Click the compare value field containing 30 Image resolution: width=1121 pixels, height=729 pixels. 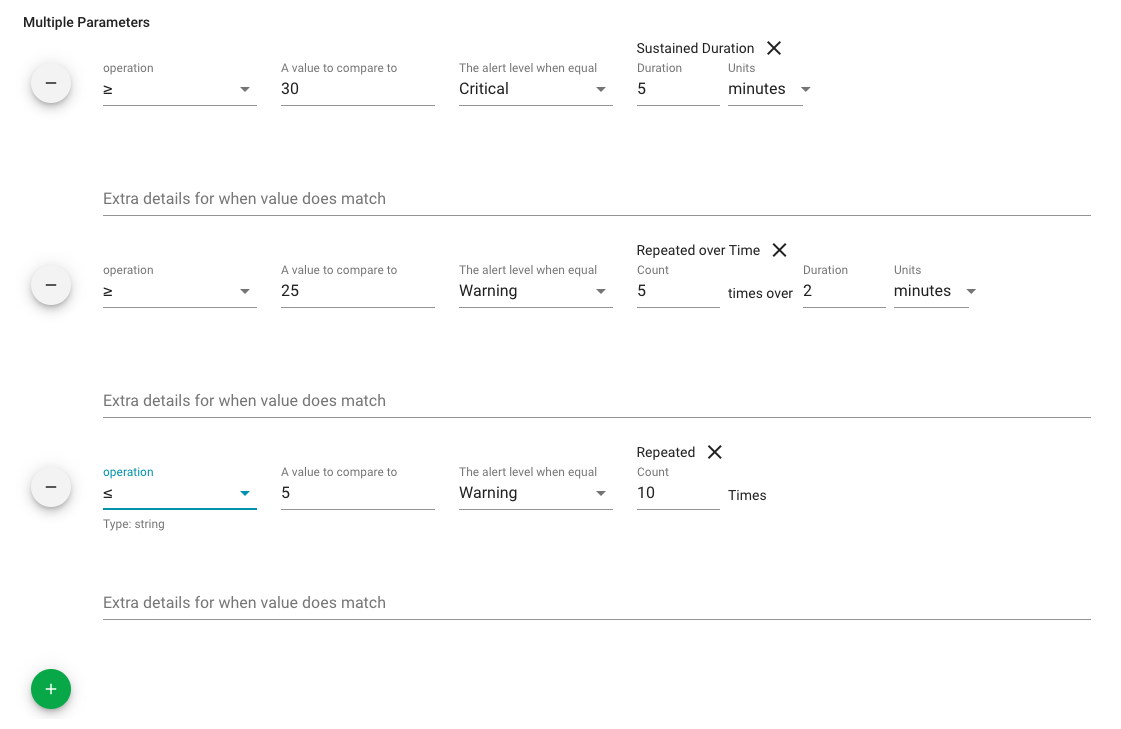[357, 89]
